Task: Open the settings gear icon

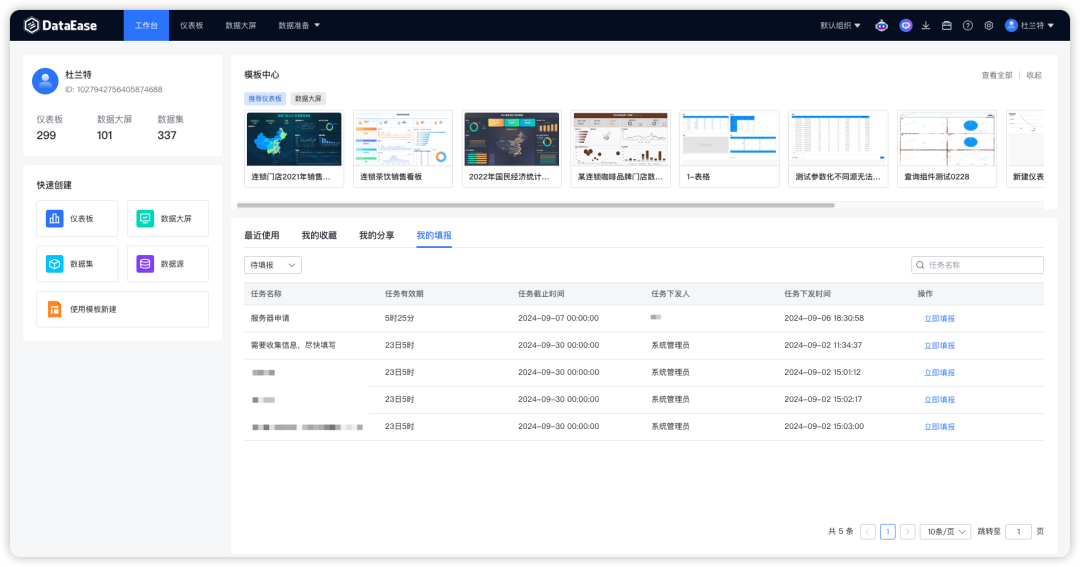Action: click(988, 25)
